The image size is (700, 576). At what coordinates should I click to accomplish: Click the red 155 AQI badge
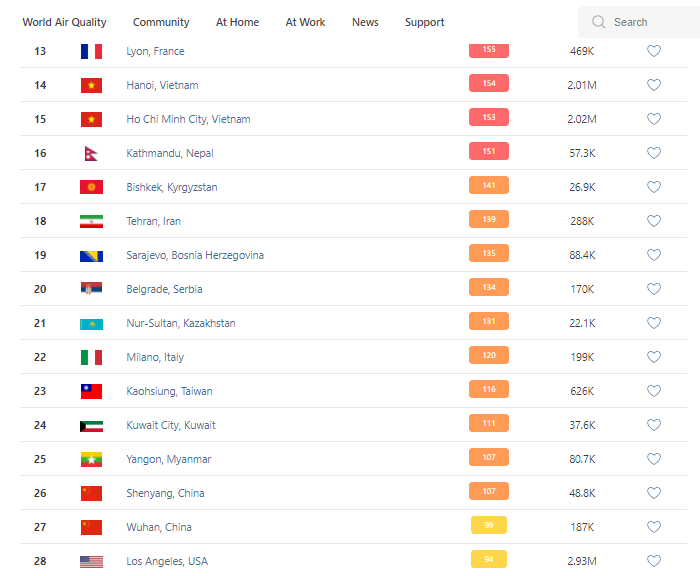click(x=488, y=50)
